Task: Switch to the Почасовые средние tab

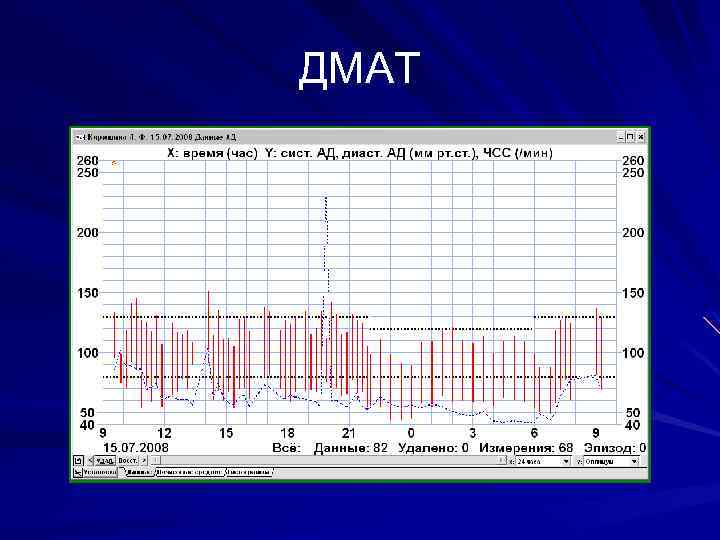Action: tap(190, 472)
